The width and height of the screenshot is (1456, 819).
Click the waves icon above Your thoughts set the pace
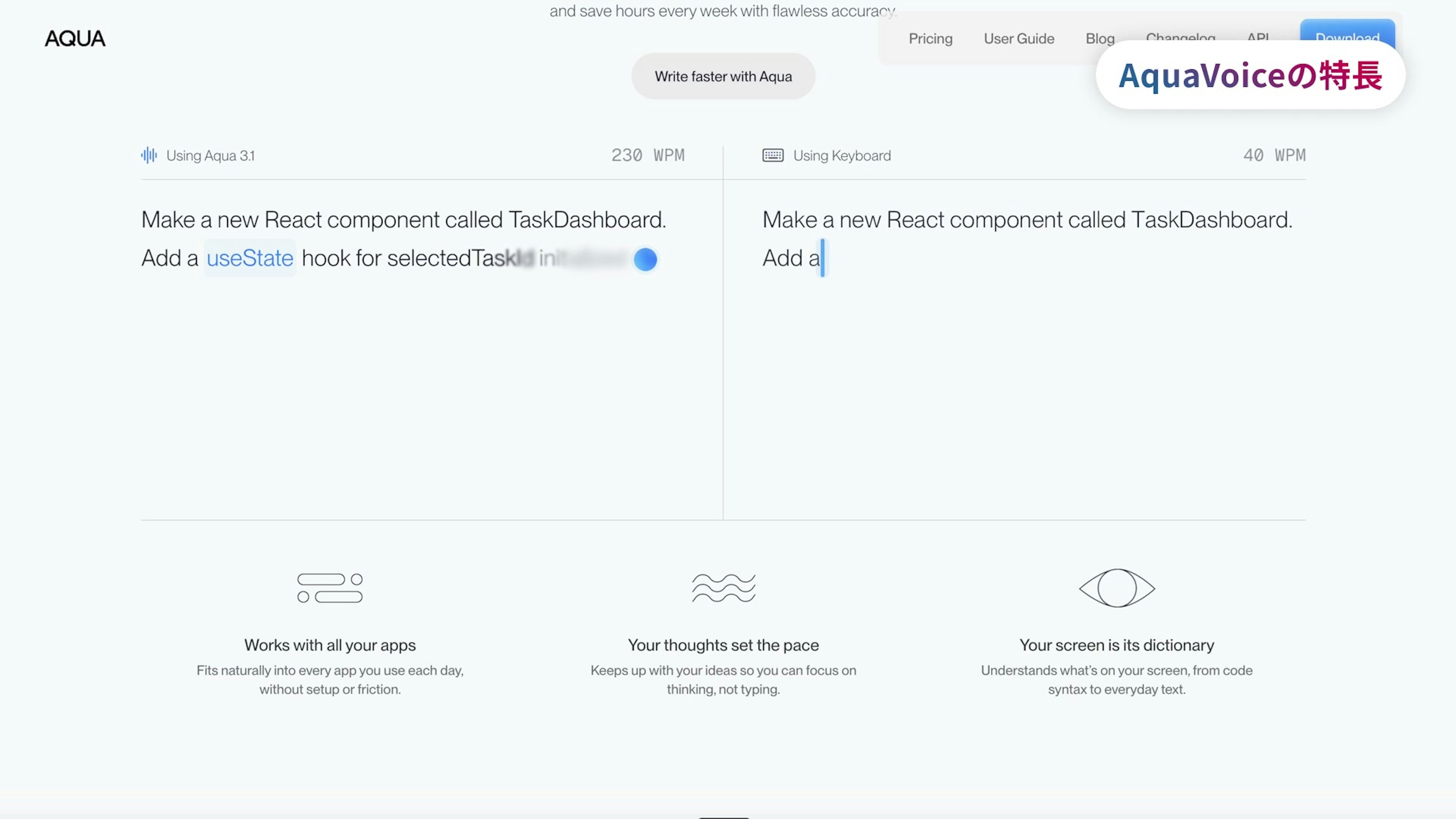(x=723, y=588)
